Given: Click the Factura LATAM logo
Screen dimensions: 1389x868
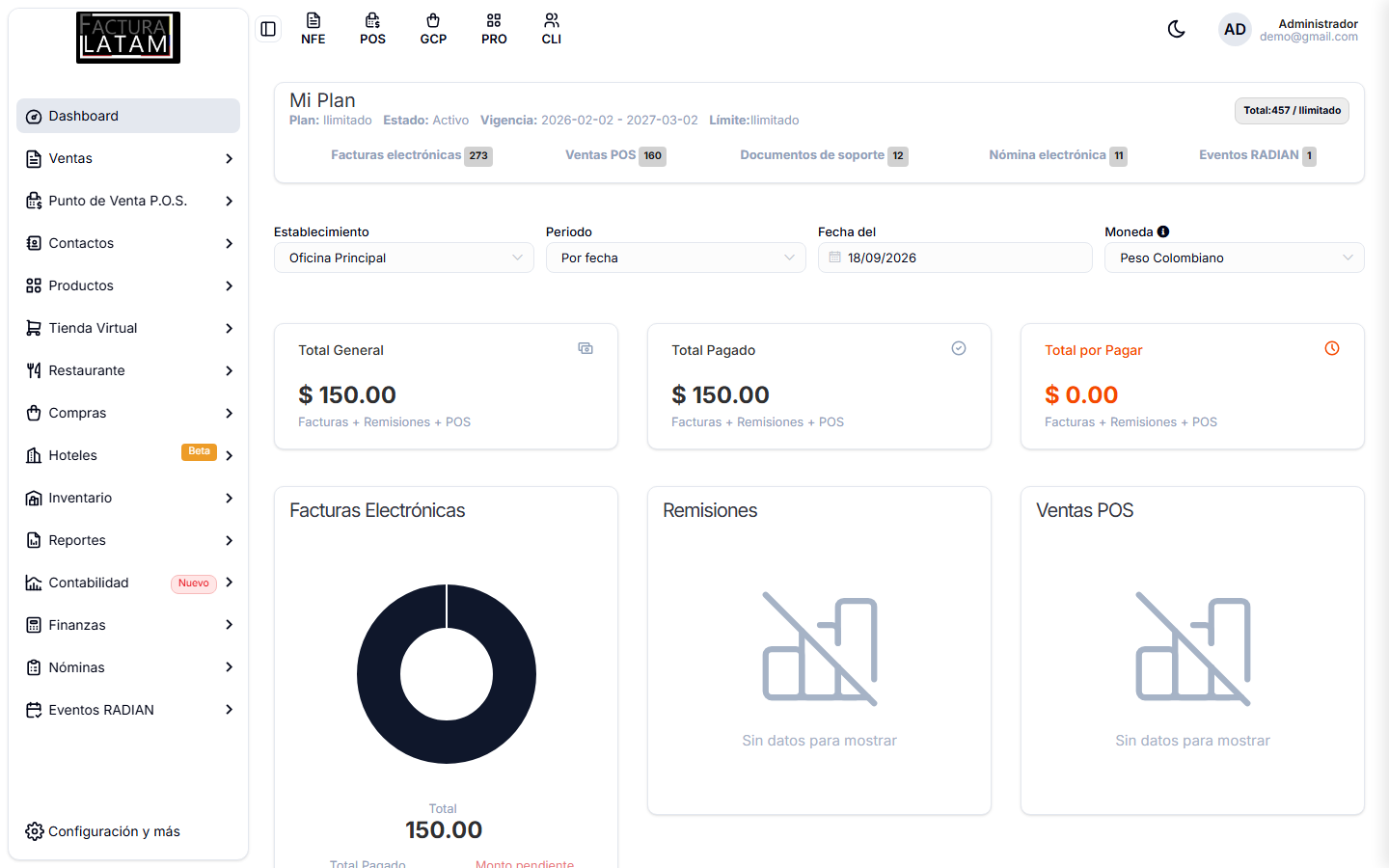Looking at the screenshot, I should 128,38.
